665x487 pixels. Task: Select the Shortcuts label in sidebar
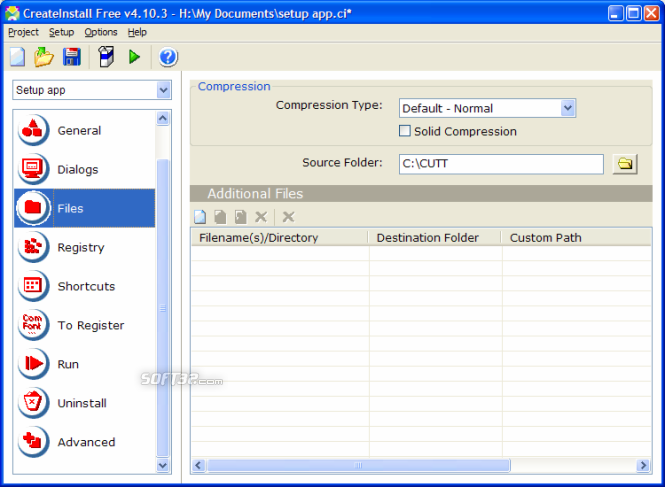click(86, 286)
